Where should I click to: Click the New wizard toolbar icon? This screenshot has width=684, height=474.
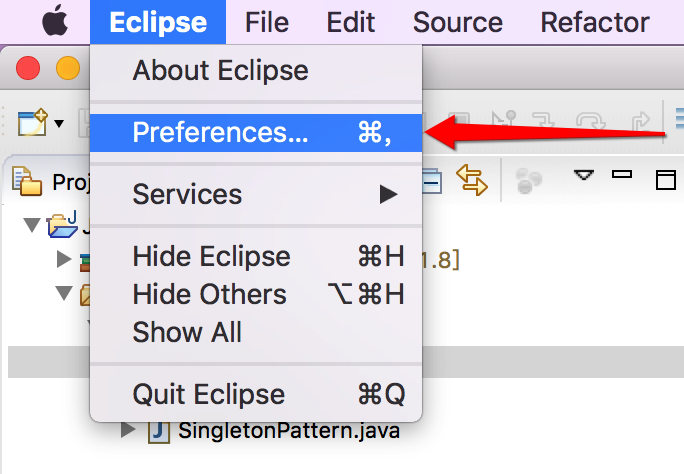[x=32, y=123]
